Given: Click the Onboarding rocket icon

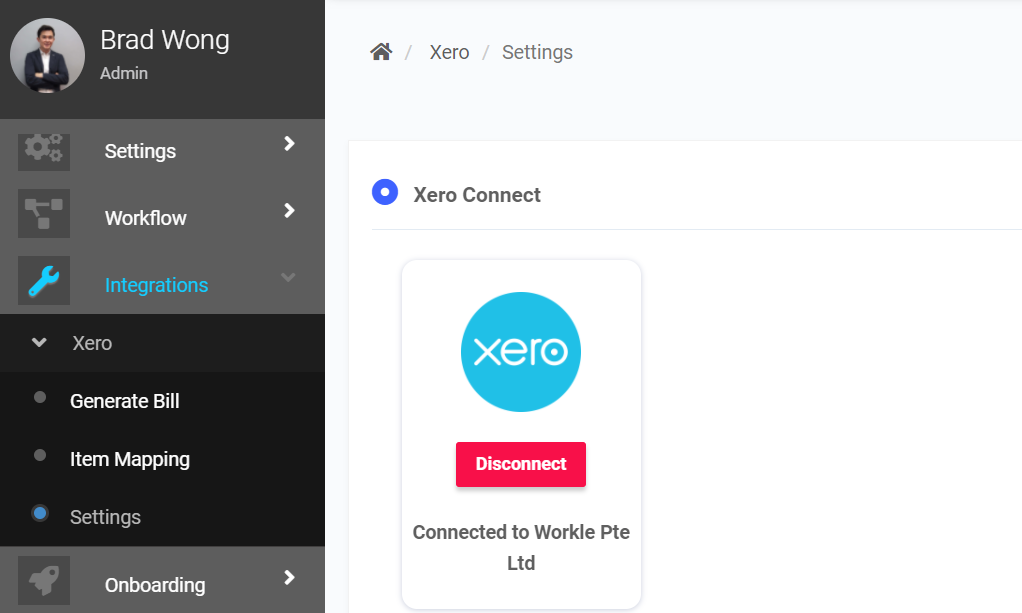Looking at the screenshot, I should [44, 581].
